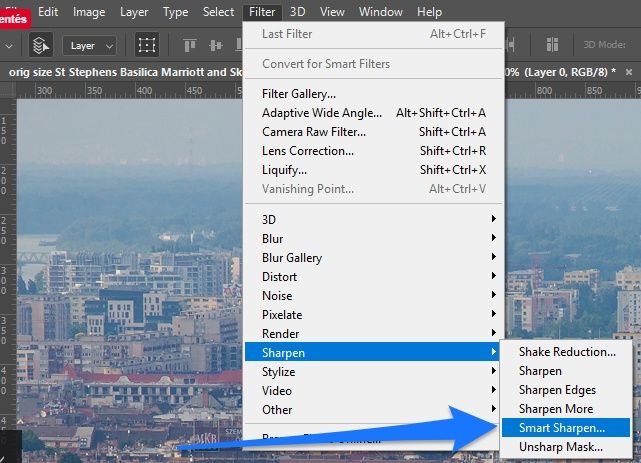Open Unsharp Mask...

[566, 447]
